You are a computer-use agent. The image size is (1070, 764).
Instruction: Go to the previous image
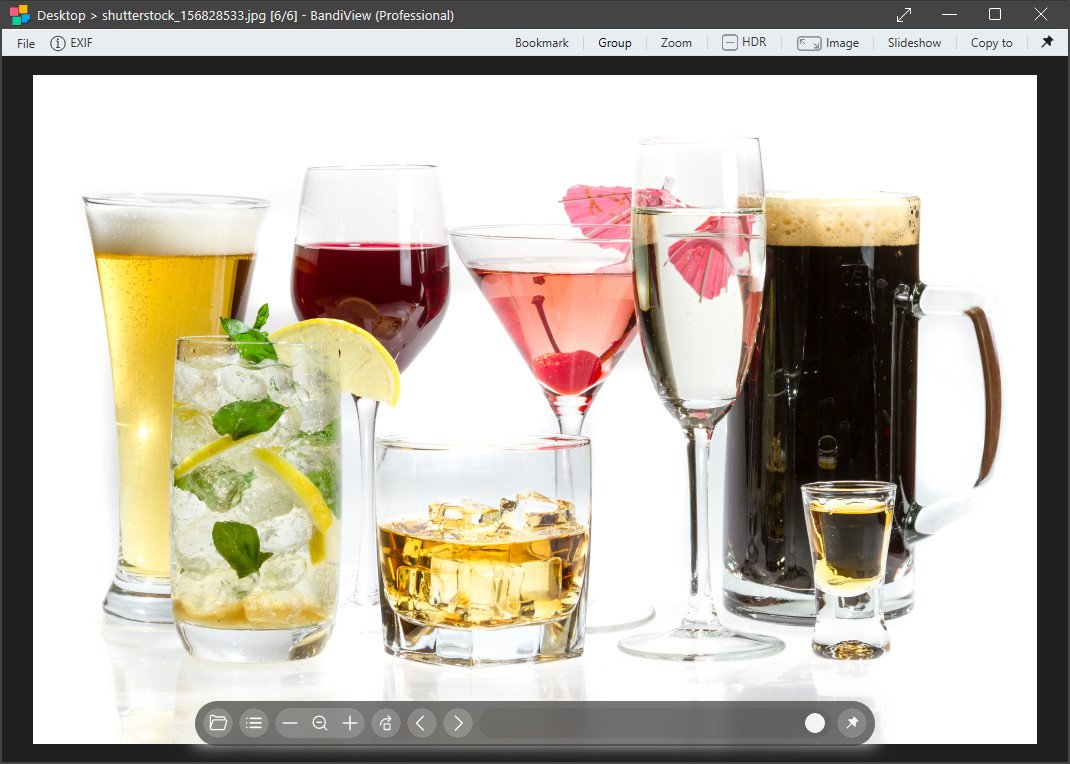click(x=421, y=723)
